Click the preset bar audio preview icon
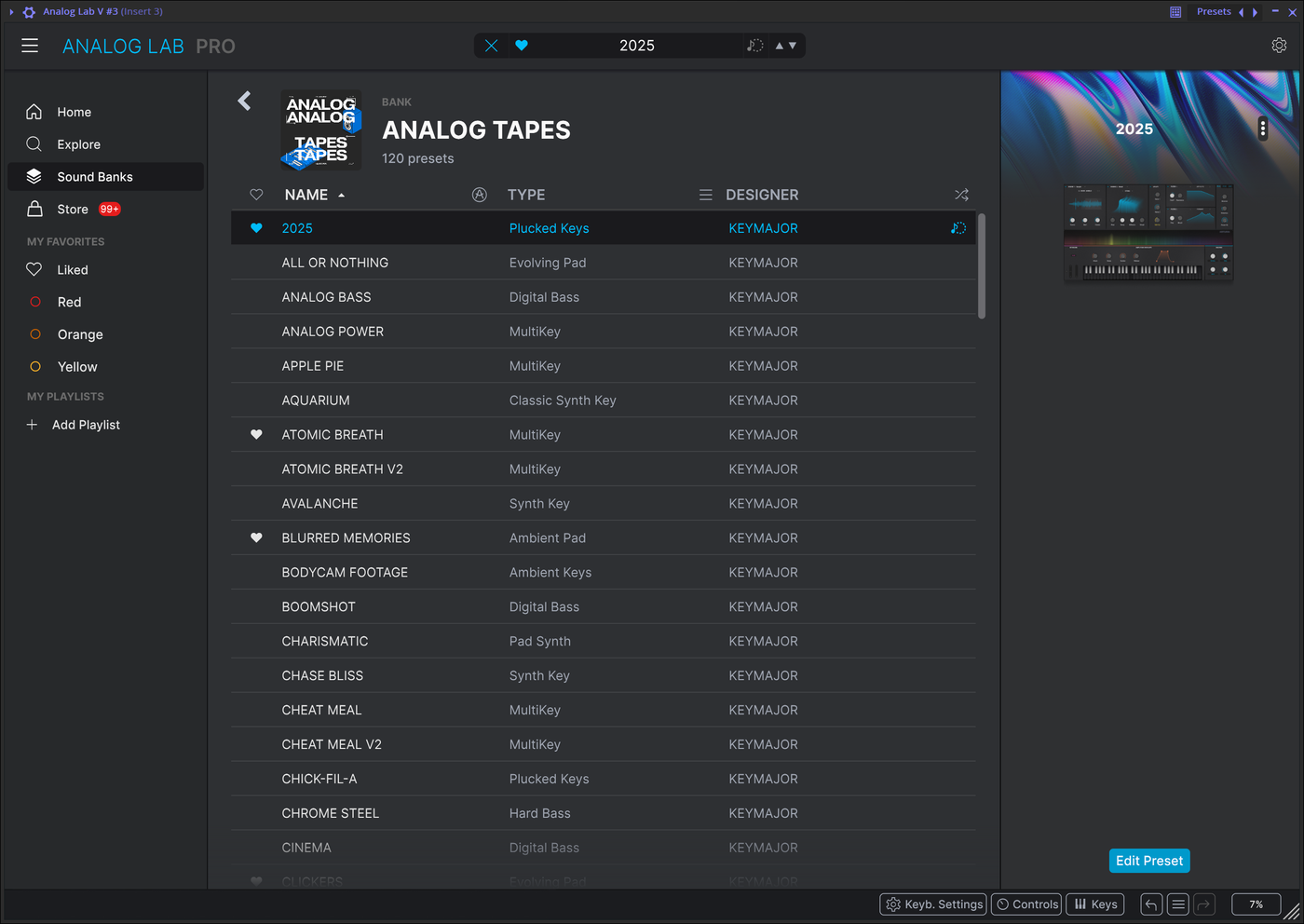The image size is (1304, 924). (x=754, y=46)
